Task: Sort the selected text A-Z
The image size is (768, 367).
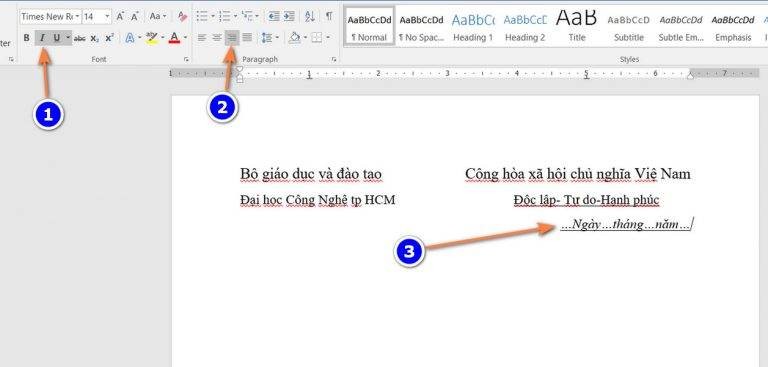Action: click(x=310, y=16)
